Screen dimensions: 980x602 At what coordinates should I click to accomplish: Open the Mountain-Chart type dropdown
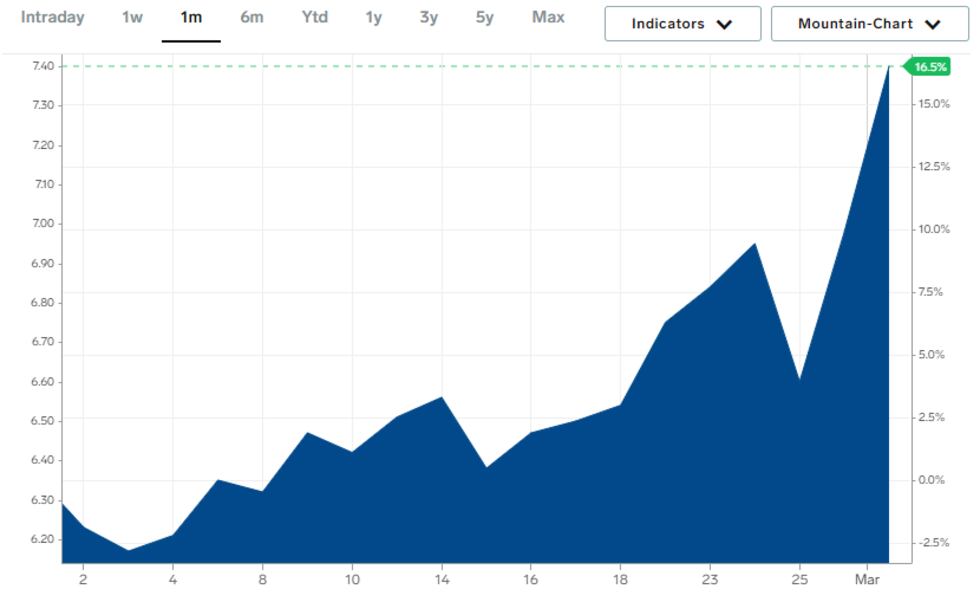coord(869,24)
